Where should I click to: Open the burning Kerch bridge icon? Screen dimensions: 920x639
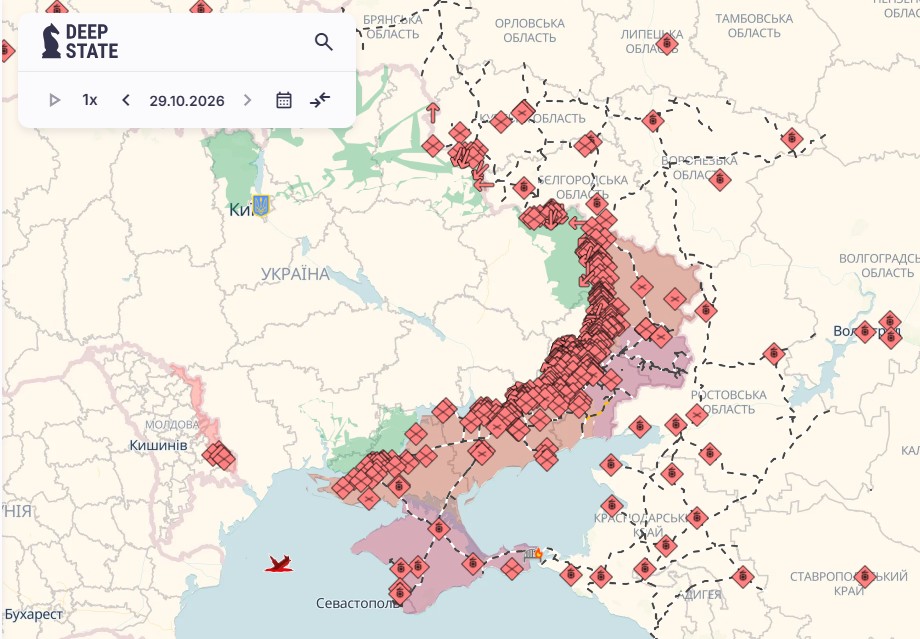coord(533,553)
